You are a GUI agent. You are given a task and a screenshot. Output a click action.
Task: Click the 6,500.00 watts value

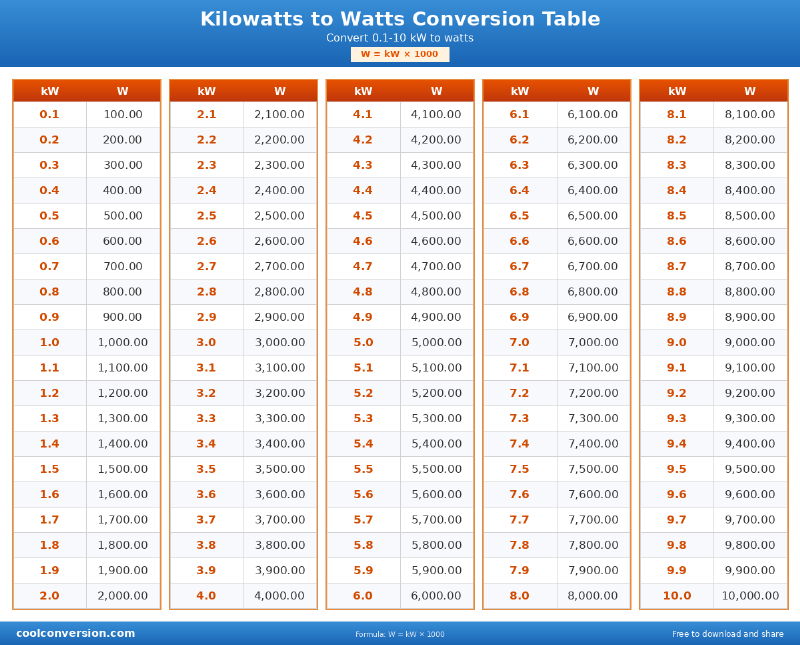click(x=593, y=215)
